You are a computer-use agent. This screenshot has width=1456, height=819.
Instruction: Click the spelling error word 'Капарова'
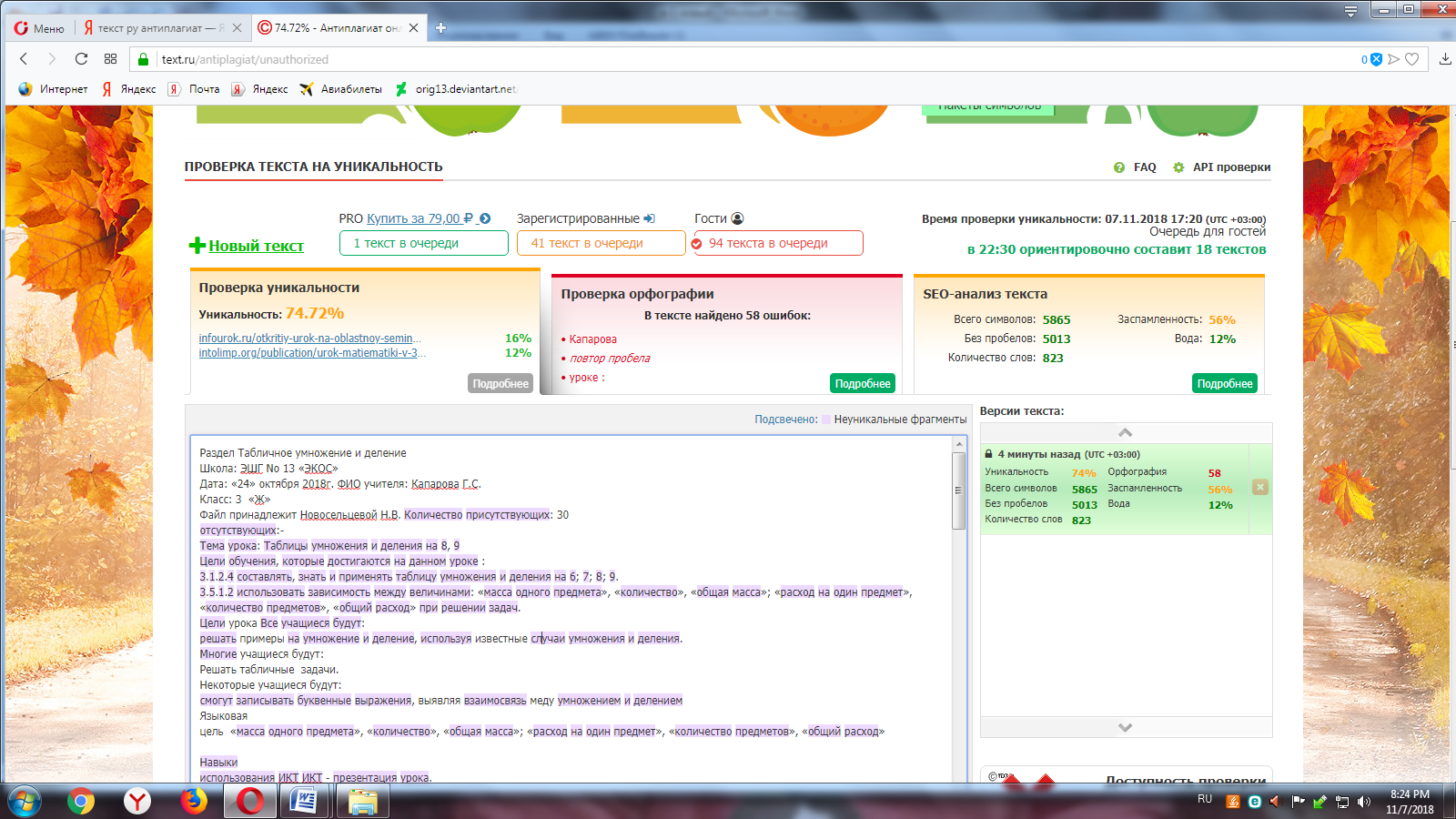point(593,339)
